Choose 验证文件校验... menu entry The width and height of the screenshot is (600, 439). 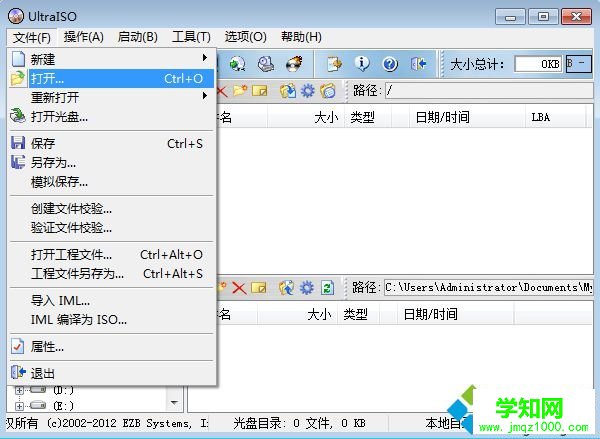(x=112, y=228)
